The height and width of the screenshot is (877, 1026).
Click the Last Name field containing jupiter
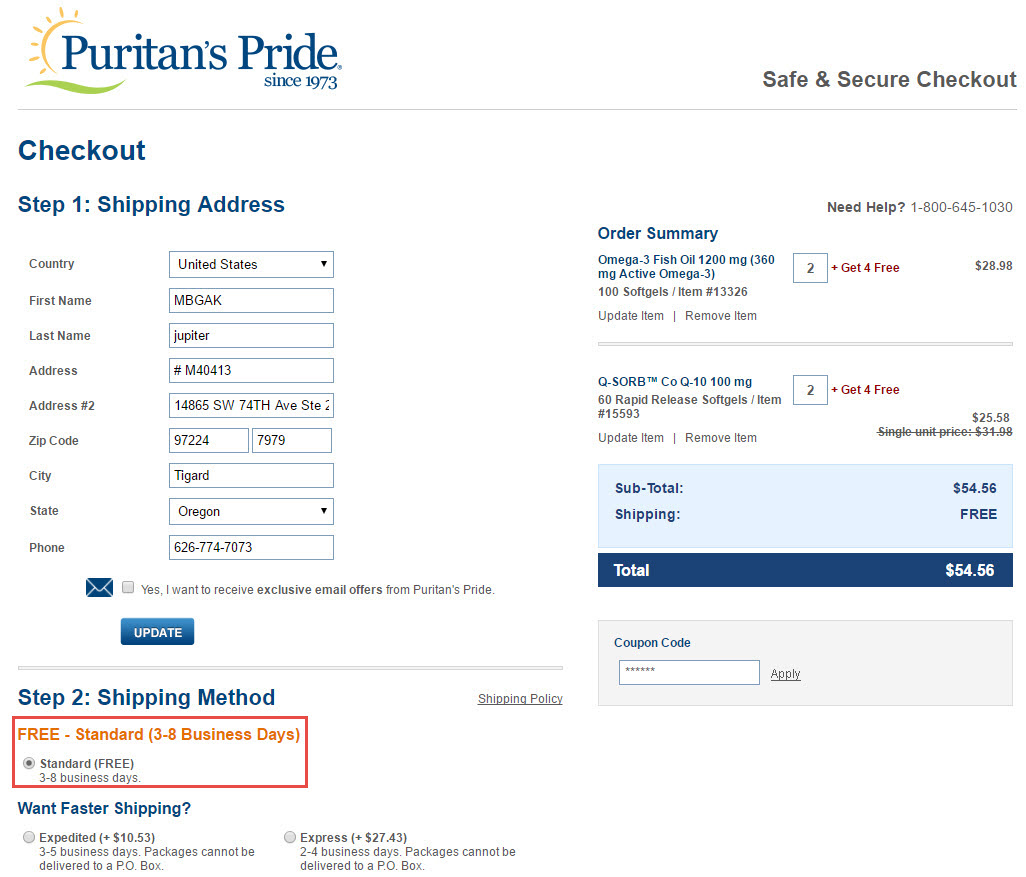click(251, 335)
